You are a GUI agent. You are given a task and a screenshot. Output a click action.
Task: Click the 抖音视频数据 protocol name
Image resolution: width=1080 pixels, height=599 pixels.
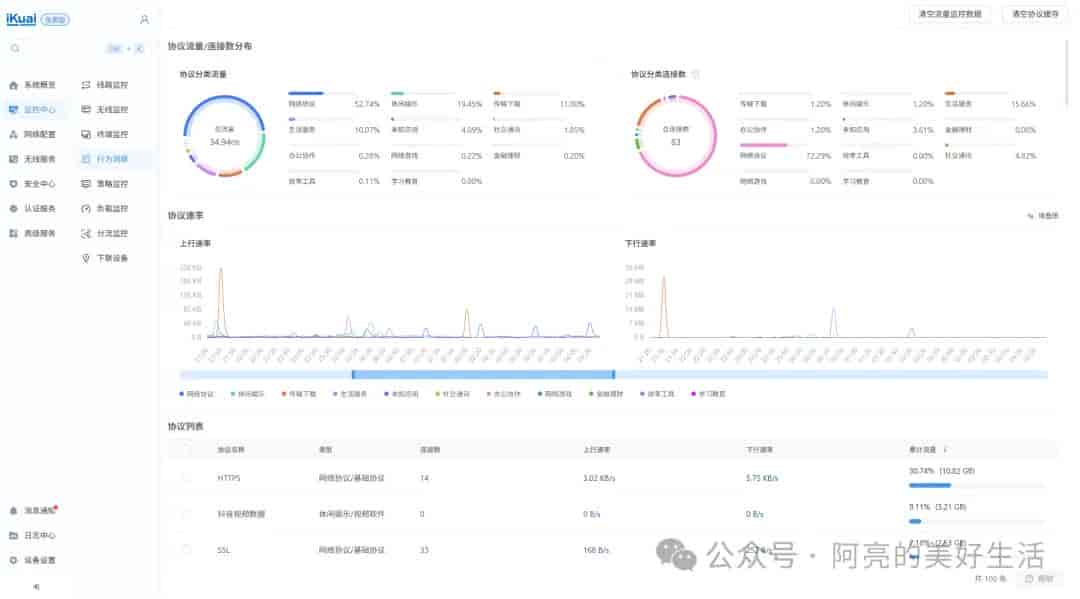[241, 514]
